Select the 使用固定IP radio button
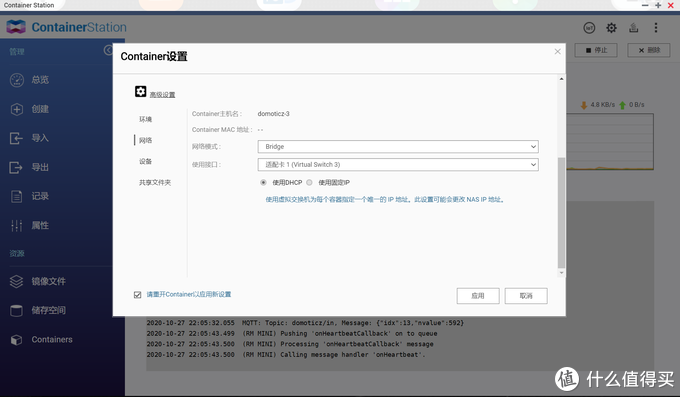Screen dimensions: 680x397 (x=309, y=182)
